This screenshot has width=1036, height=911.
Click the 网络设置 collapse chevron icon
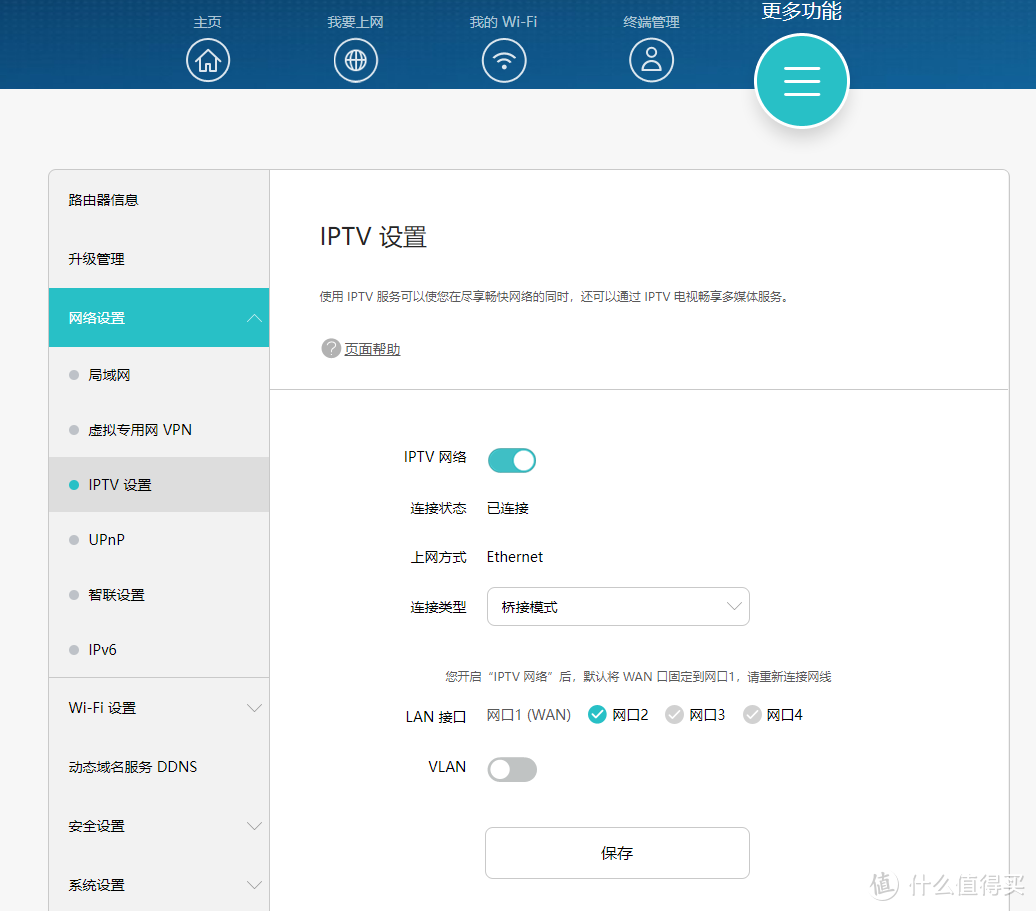pos(254,318)
